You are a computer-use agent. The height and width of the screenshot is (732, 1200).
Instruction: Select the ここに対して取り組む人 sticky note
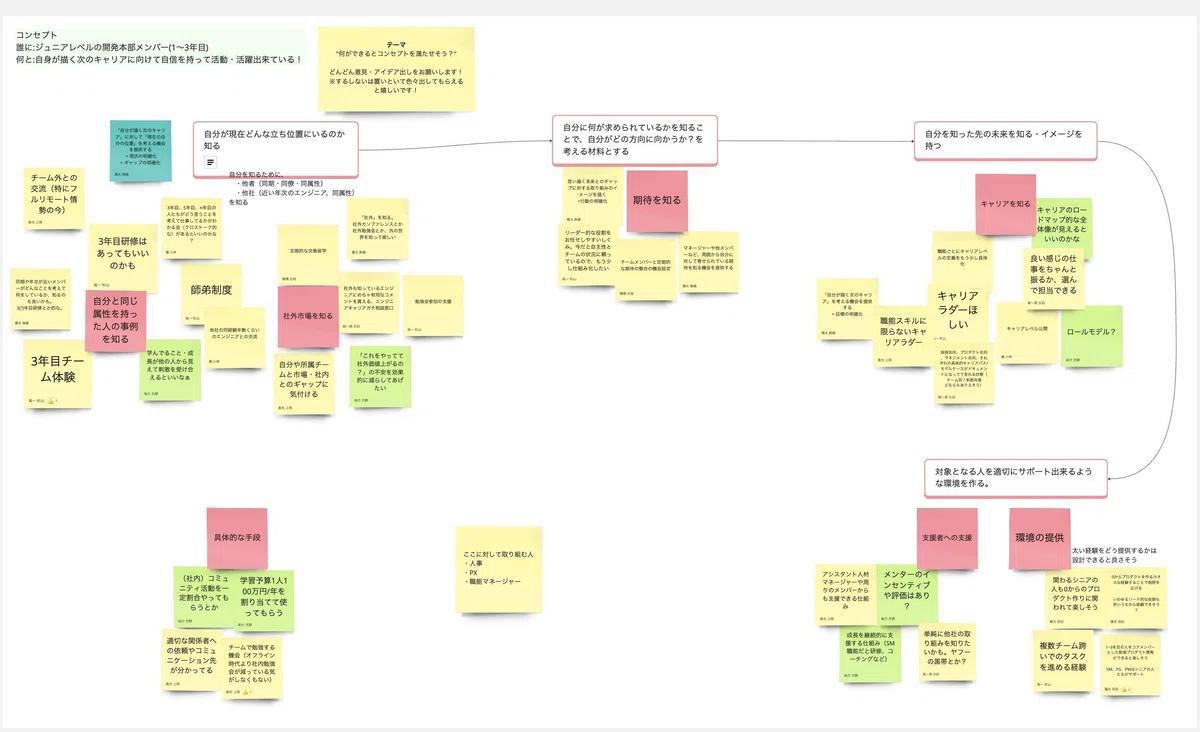pos(499,569)
